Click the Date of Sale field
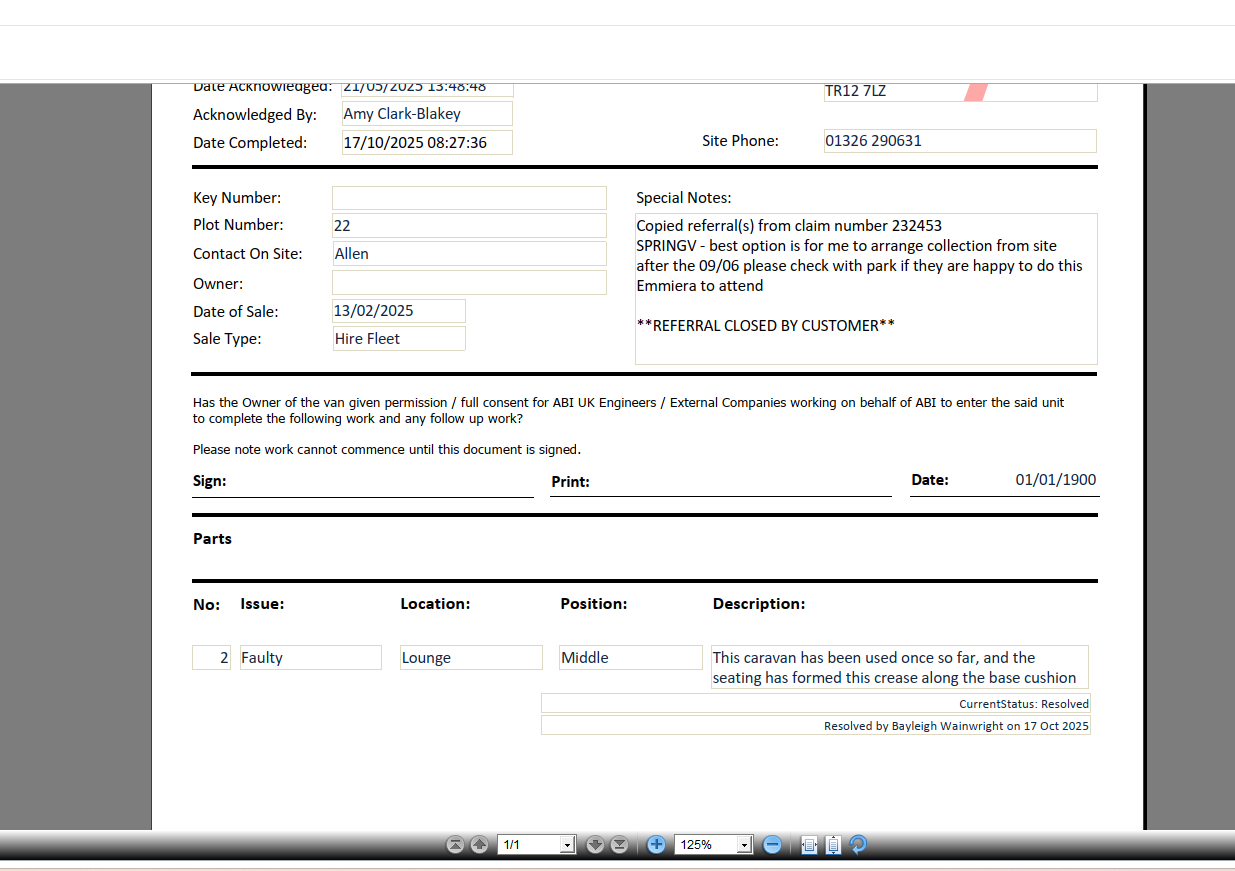 tap(399, 311)
